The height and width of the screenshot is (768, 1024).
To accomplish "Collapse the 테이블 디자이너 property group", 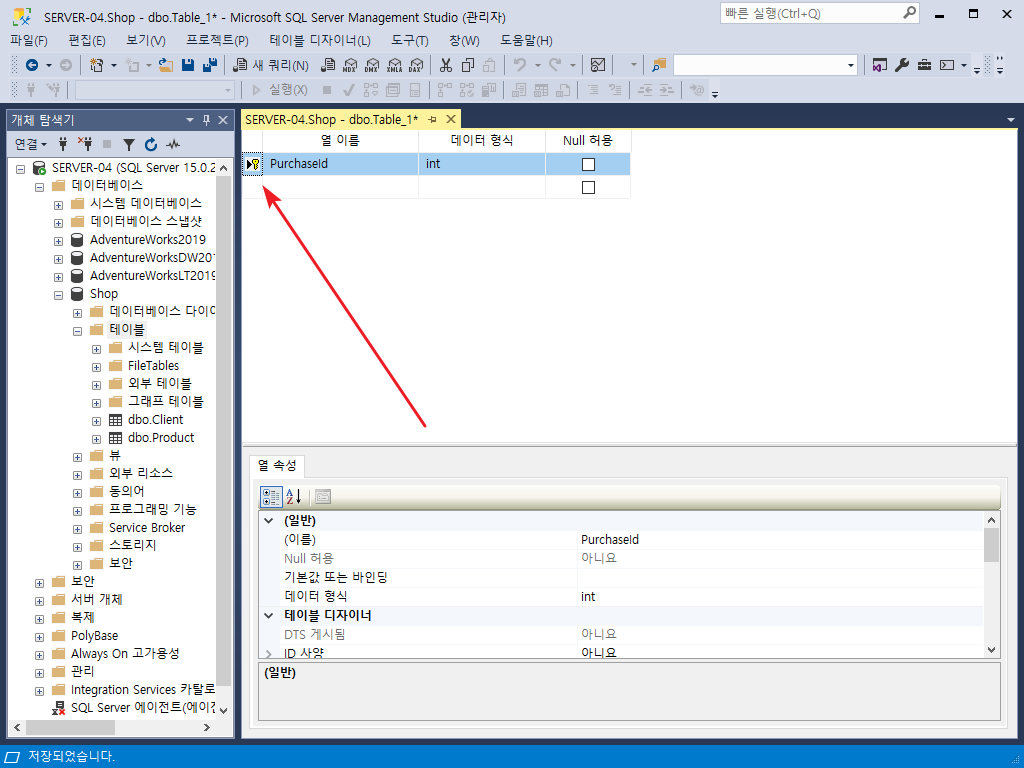I will click(268, 615).
